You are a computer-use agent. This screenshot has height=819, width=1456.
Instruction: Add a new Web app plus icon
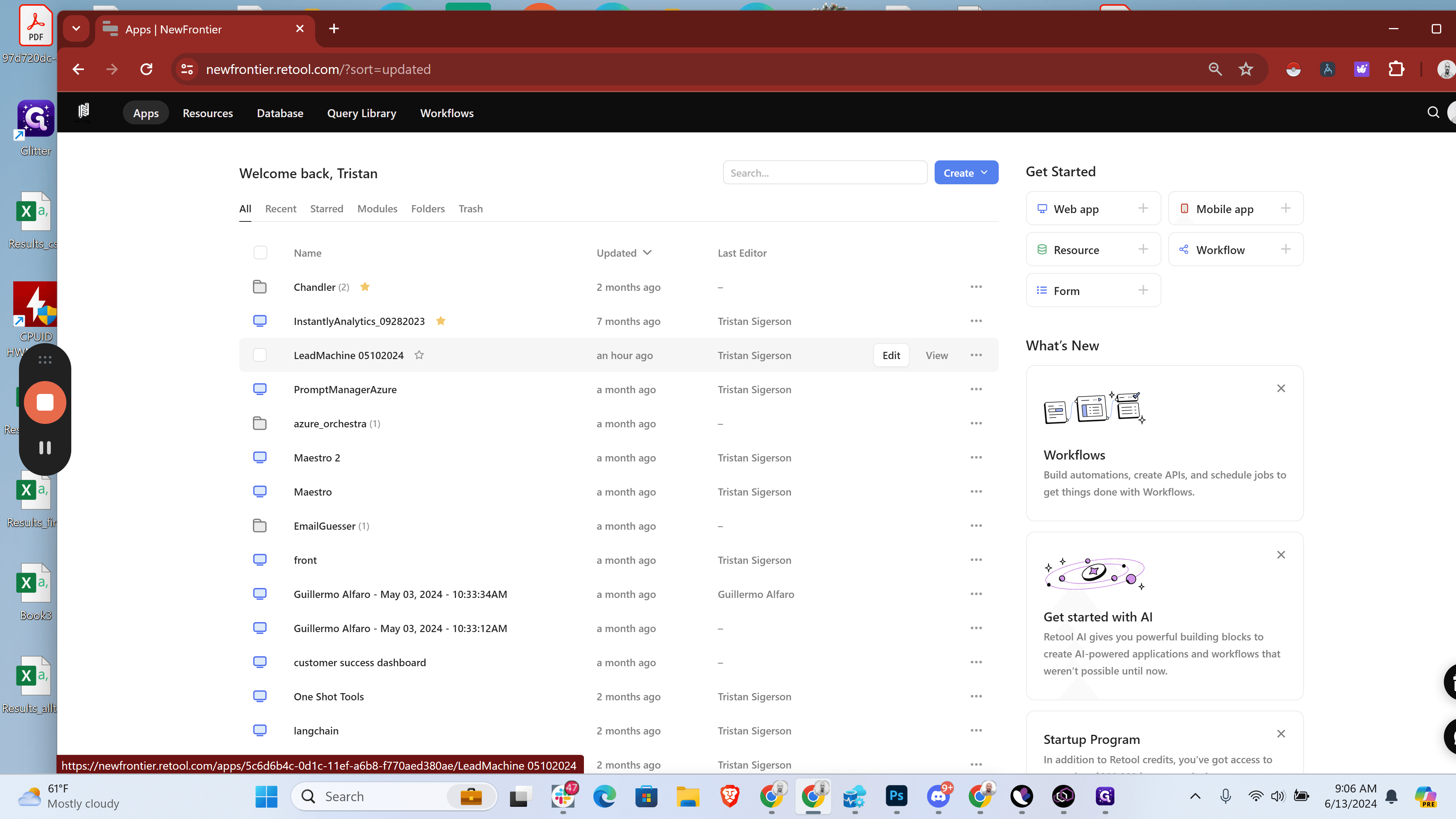(1143, 208)
